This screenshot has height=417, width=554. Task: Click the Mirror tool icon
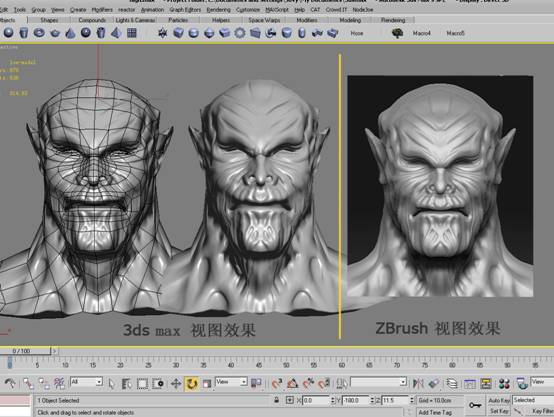418,383
